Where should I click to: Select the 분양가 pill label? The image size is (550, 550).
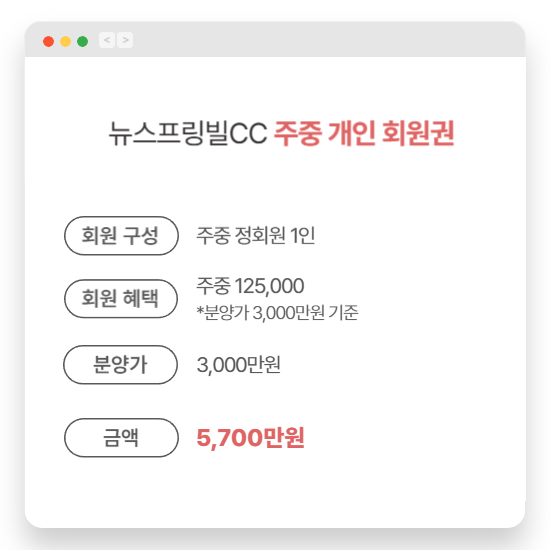(x=121, y=365)
